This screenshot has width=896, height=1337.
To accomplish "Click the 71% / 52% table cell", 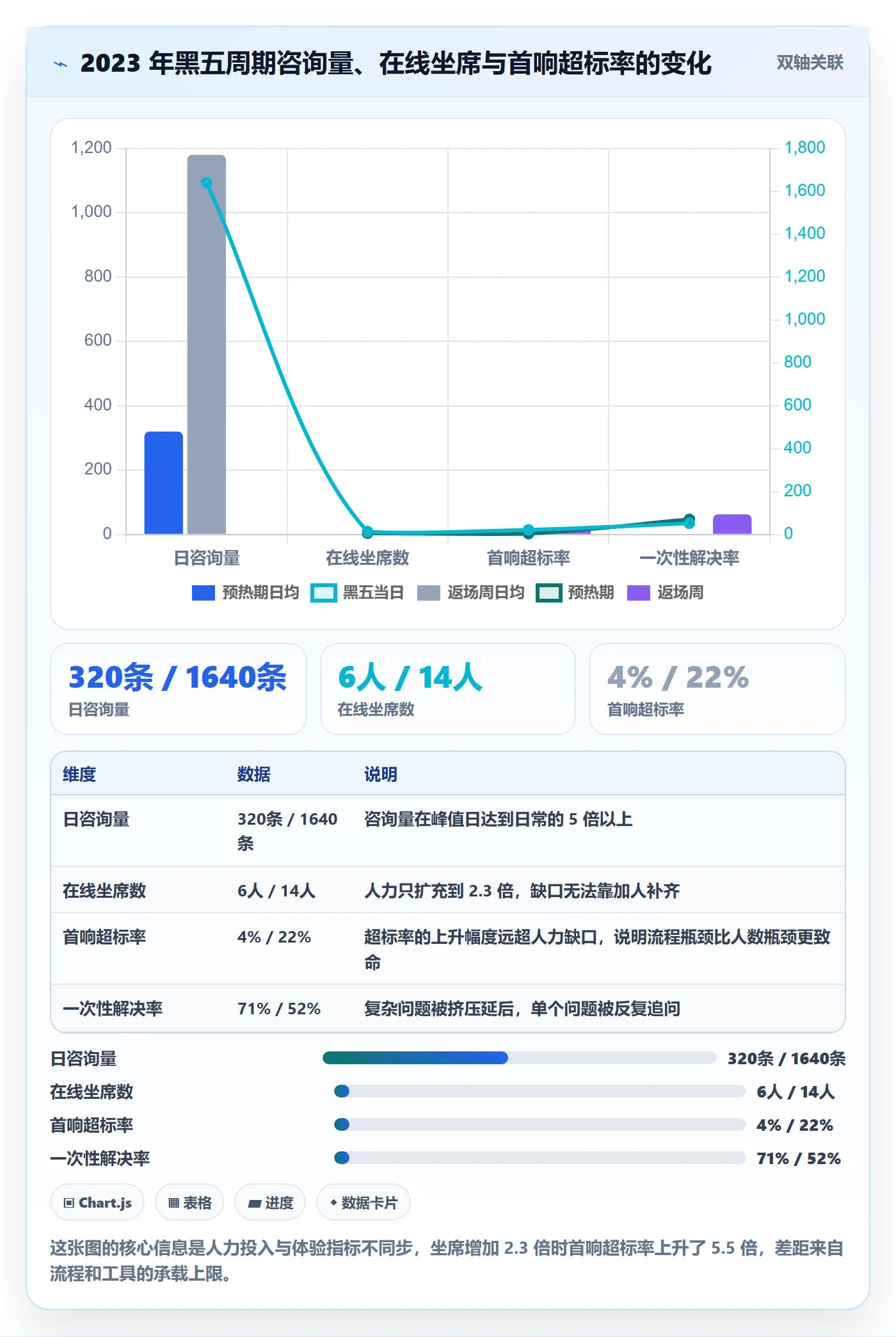I will 279,1009.
